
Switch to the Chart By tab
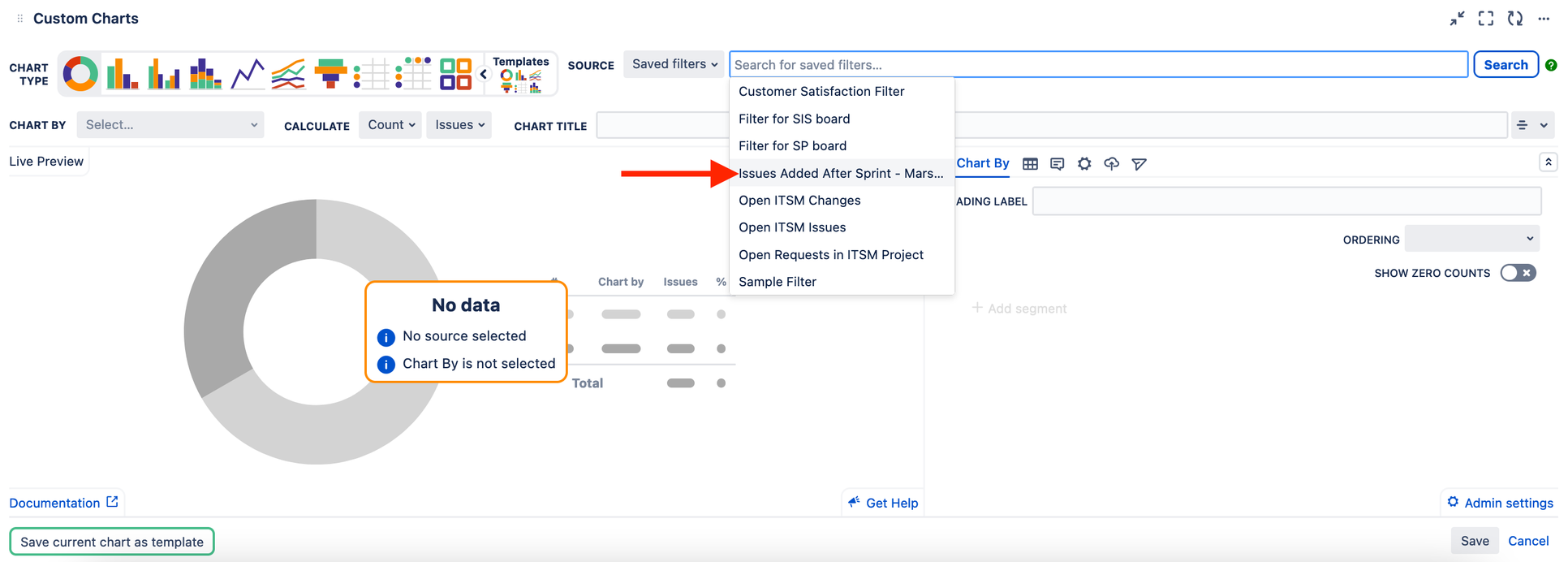pos(982,163)
